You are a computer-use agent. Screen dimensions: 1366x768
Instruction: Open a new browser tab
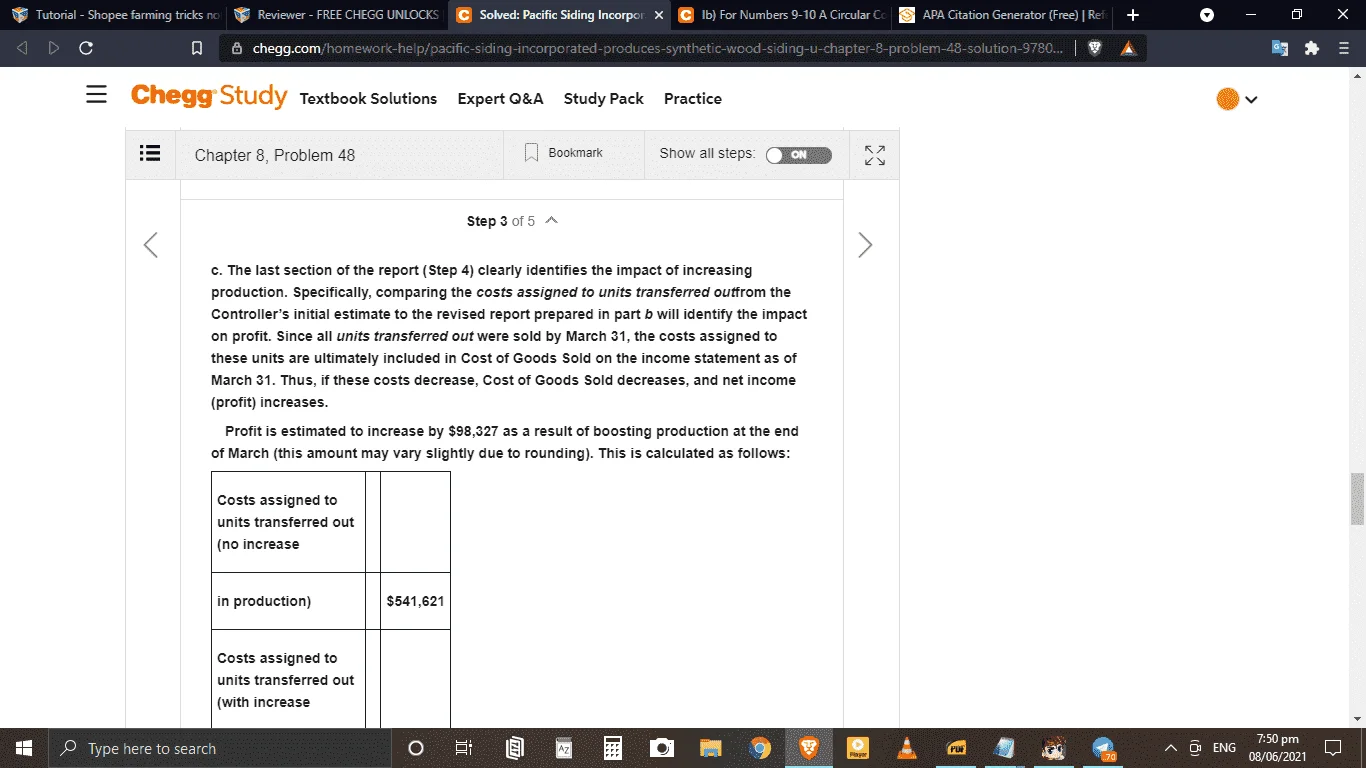tap(1132, 15)
